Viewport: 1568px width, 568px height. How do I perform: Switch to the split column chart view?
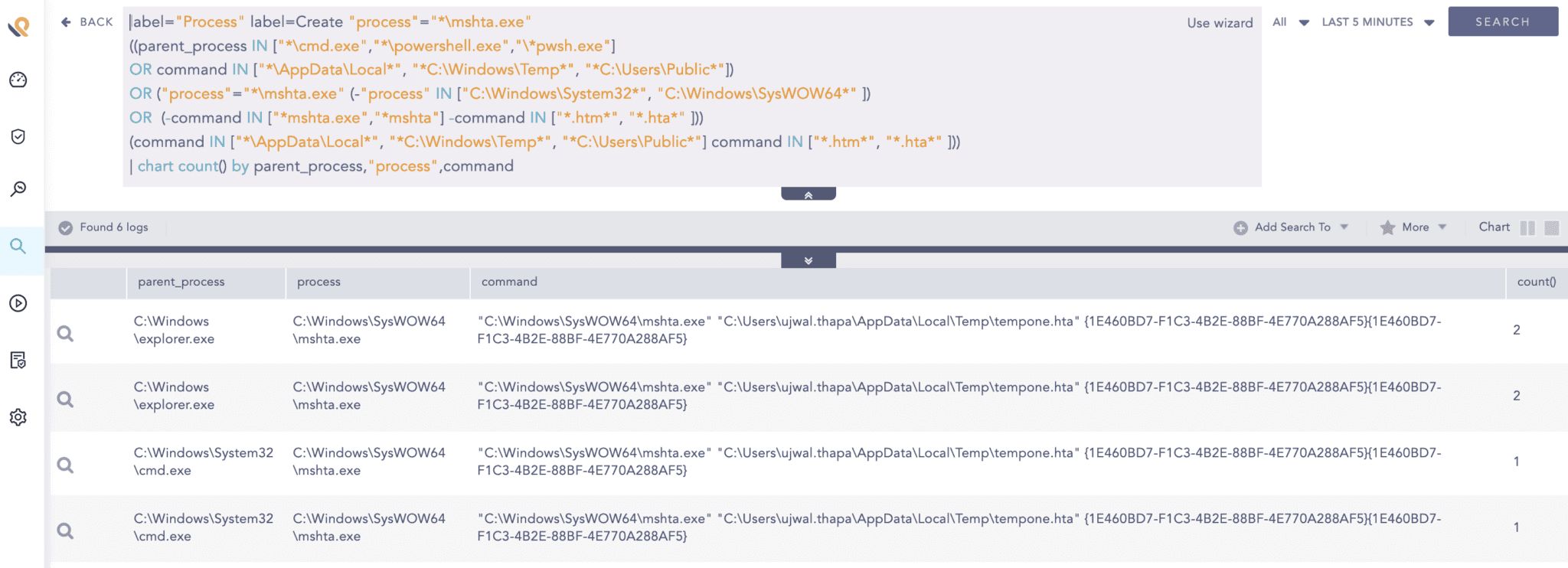(1527, 228)
